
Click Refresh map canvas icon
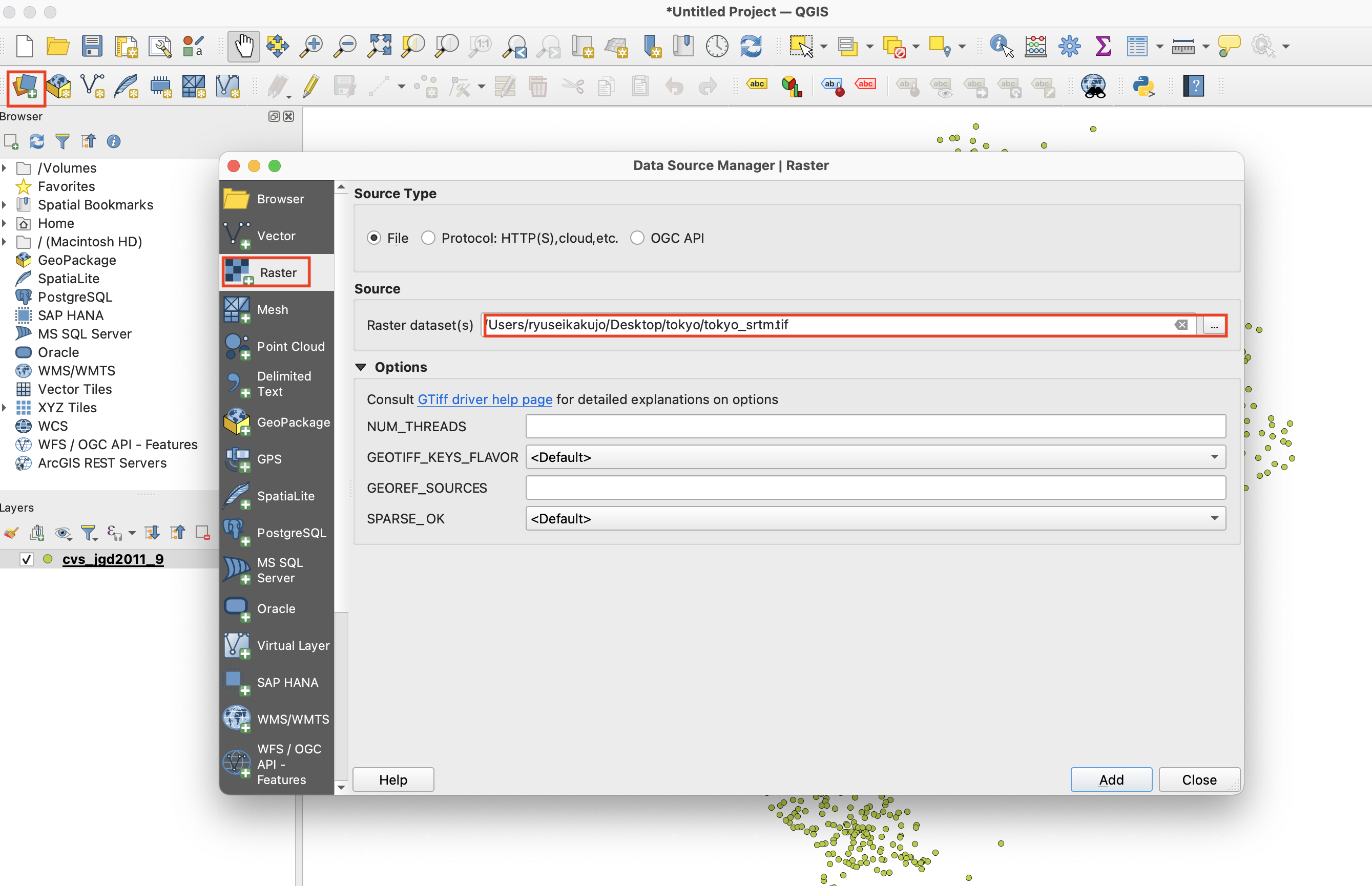click(x=751, y=46)
